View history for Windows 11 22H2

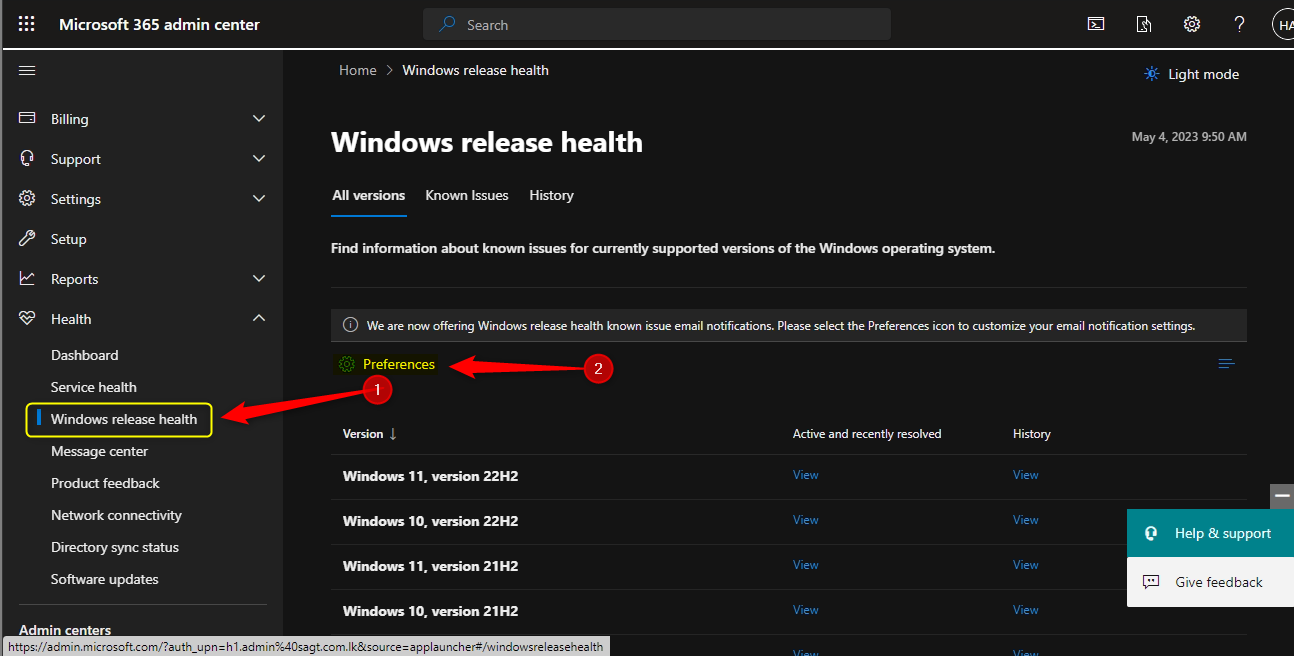[1026, 475]
